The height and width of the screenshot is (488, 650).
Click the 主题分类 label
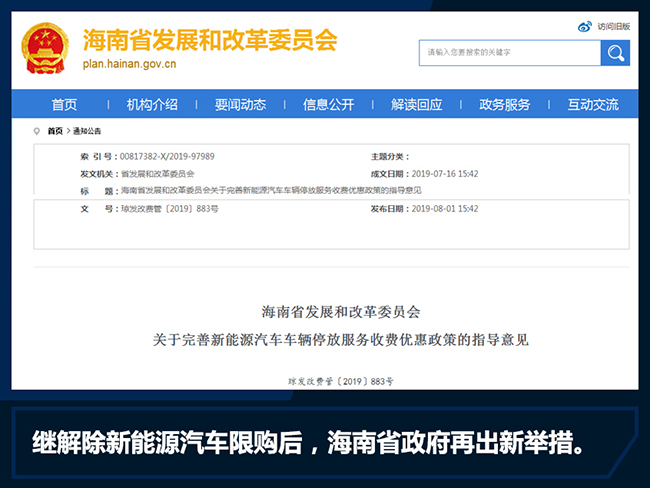coord(390,156)
